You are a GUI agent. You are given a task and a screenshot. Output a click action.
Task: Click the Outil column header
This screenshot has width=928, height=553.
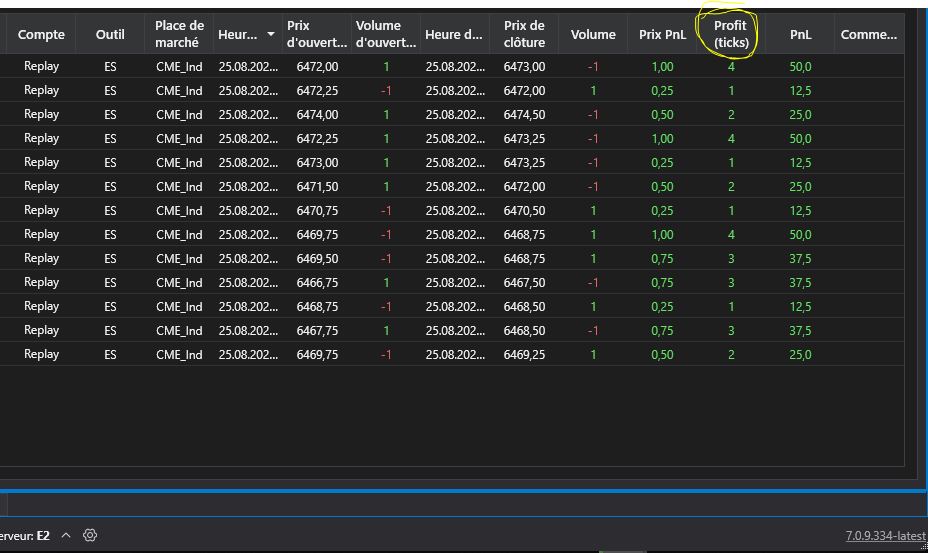[x=110, y=34]
